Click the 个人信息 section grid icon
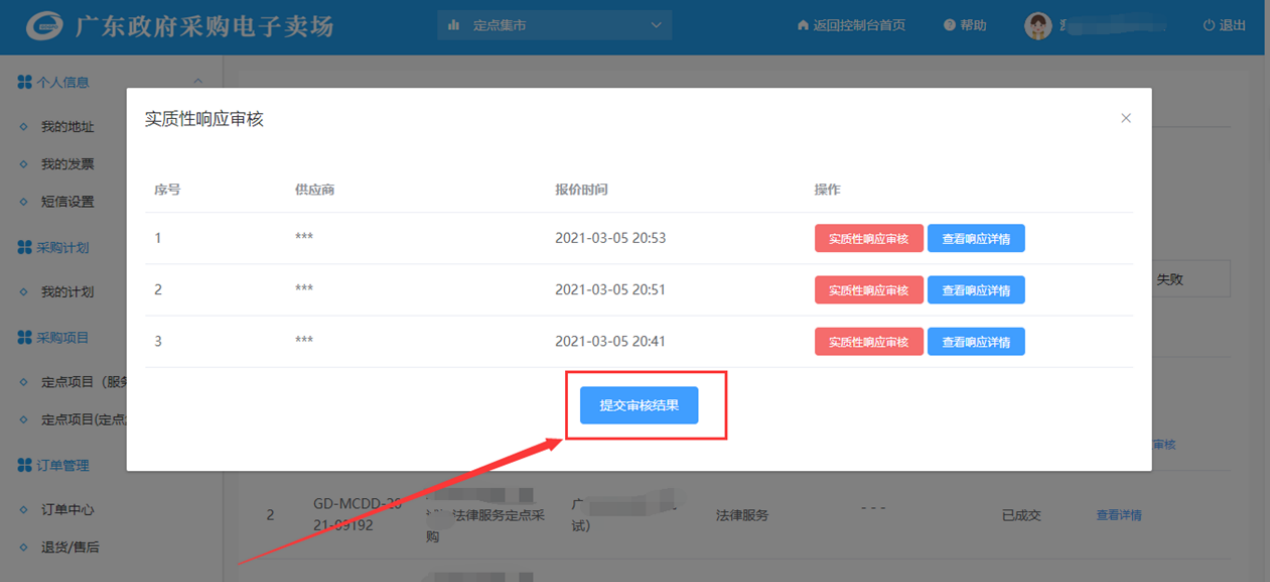The width and height of the screenshot is (1270, 582). (25, 82)
